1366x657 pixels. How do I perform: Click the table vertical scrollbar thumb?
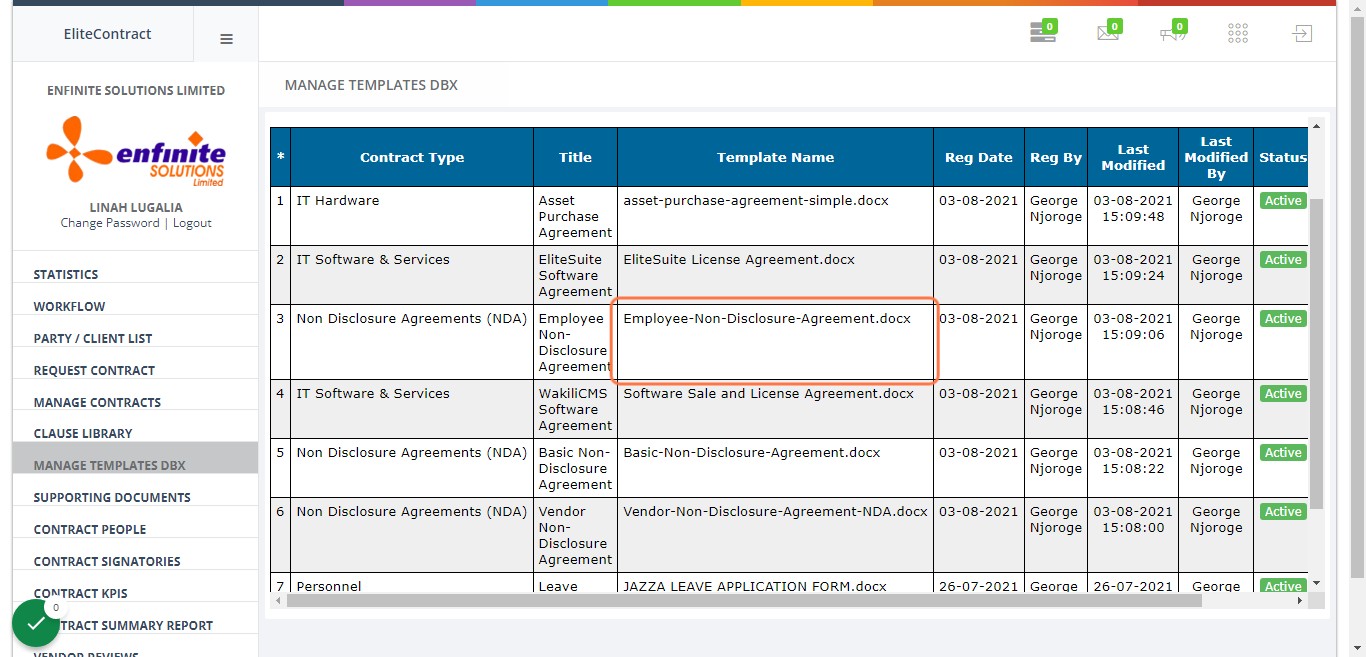tap(1316, 353)
